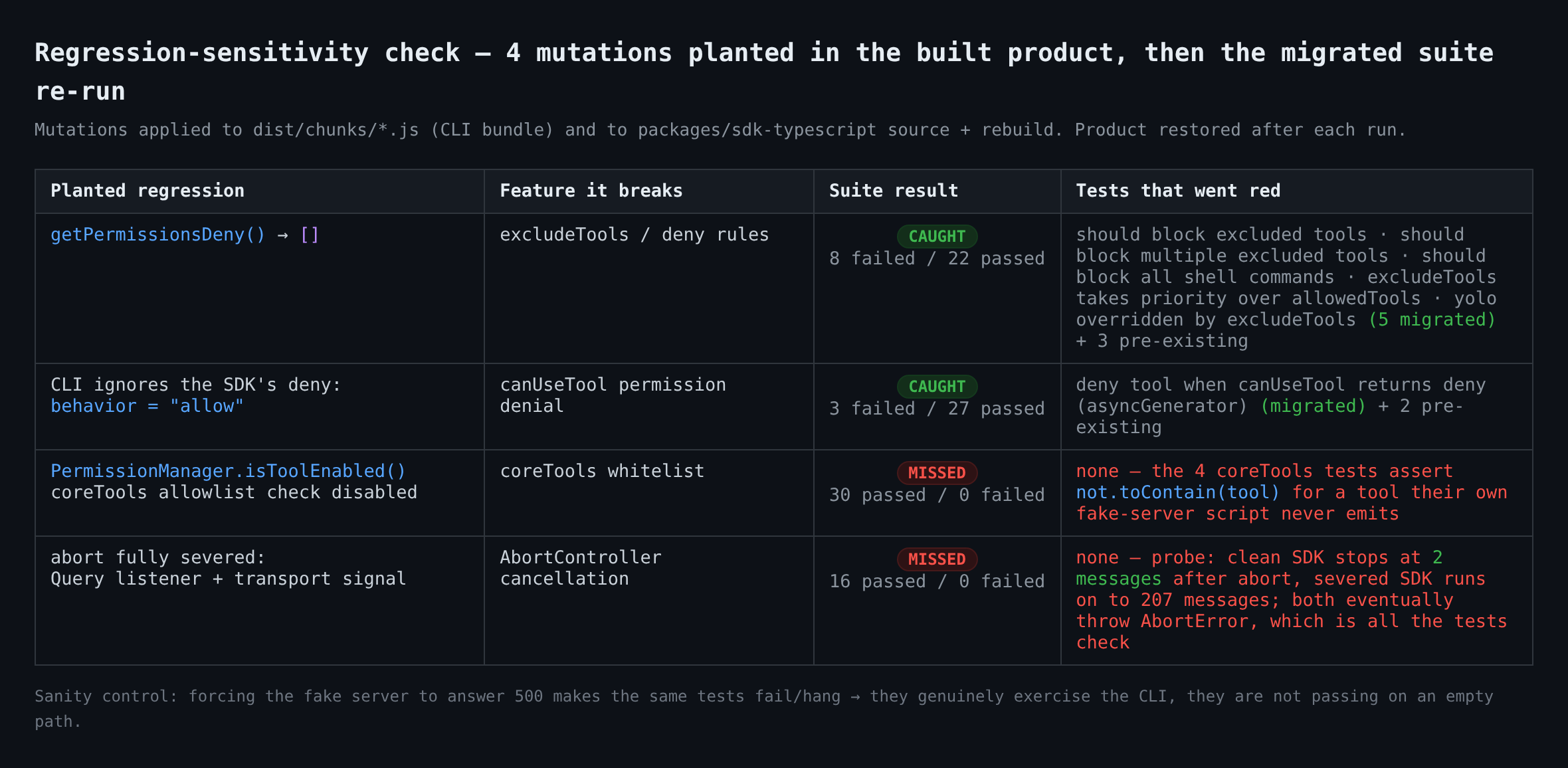
Task: Click the Feature it breaks column header
Action: 591,191
